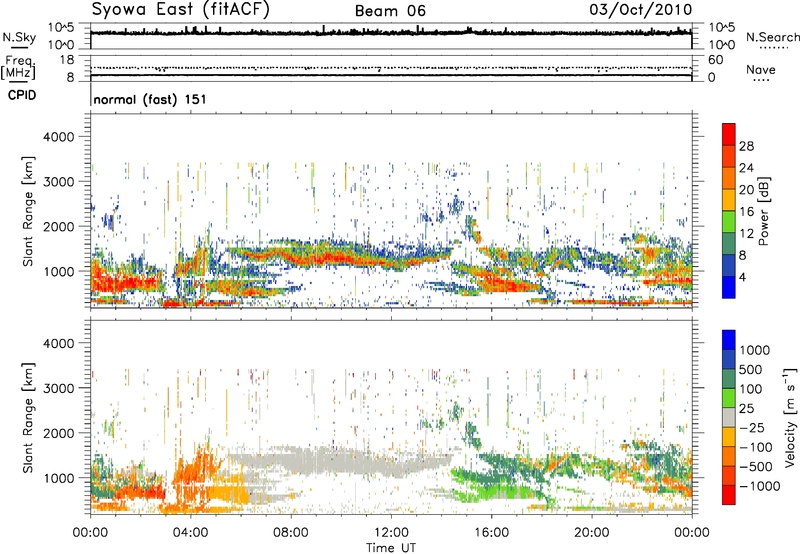
Task: Click the '20:00' time axis tick label
Action: pyautogui.click(x=591, y=533)
